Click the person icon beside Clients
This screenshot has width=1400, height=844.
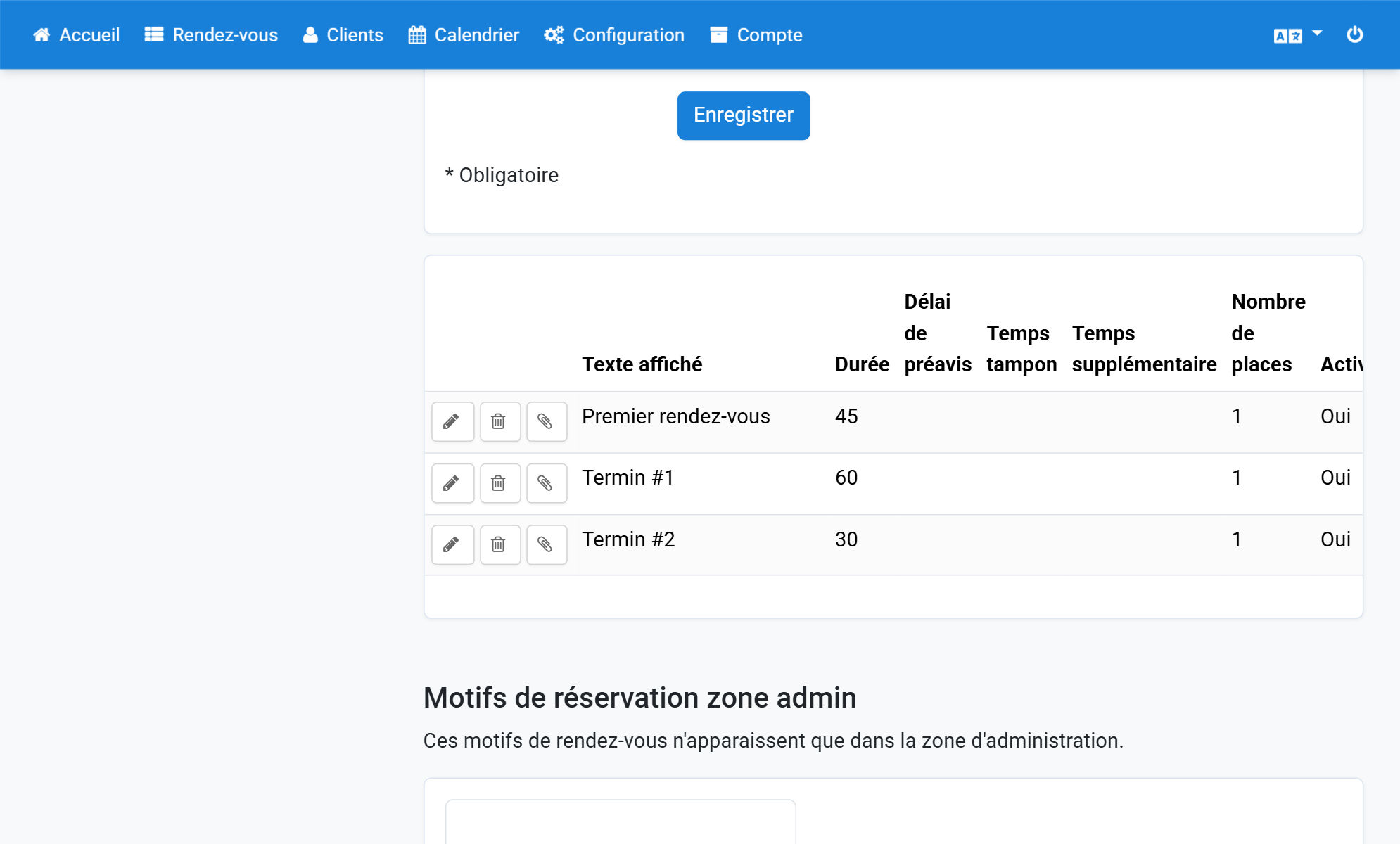[x=310, y=35]
